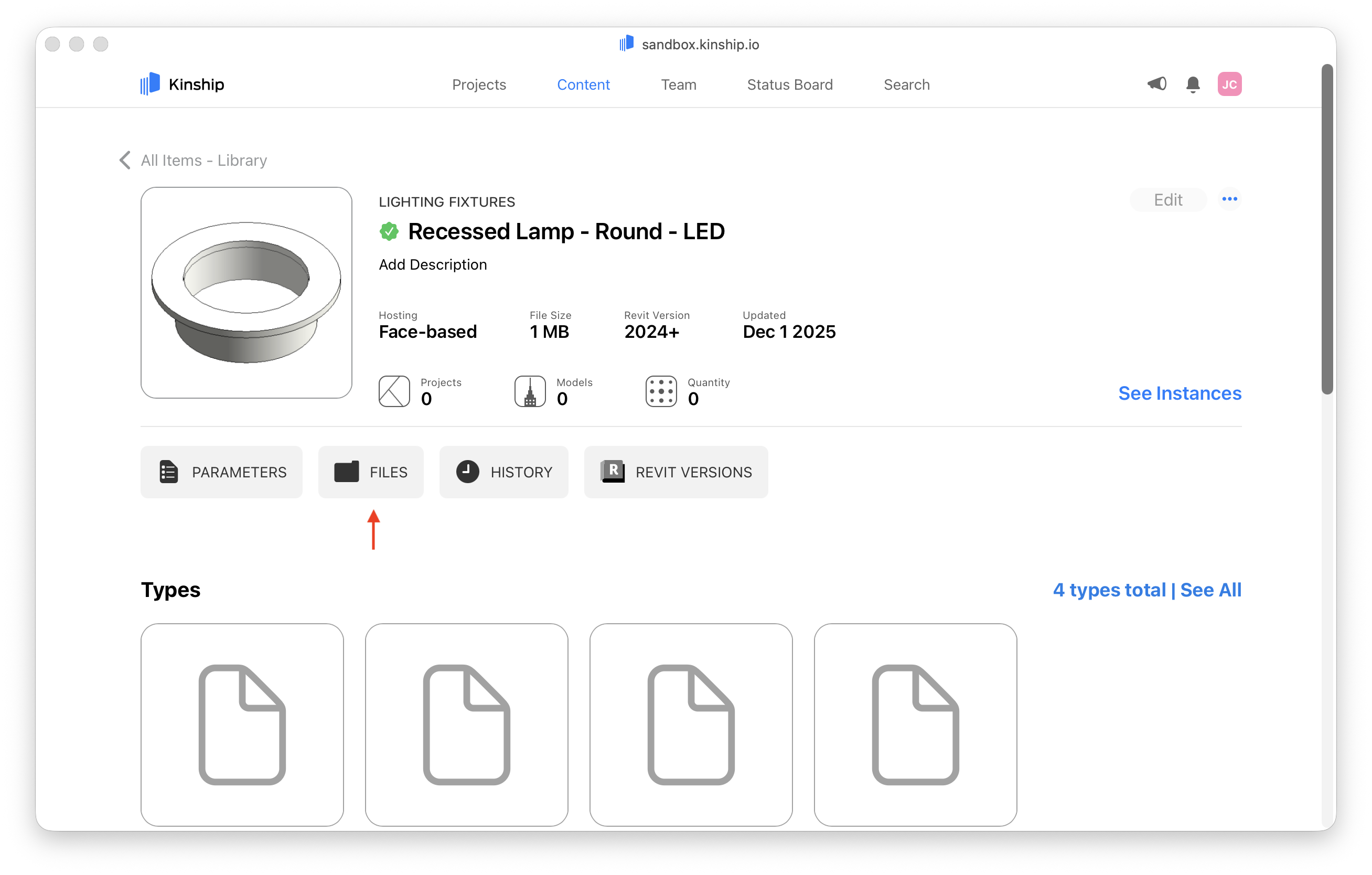Click the See Instances link

tap(1180, 393)
